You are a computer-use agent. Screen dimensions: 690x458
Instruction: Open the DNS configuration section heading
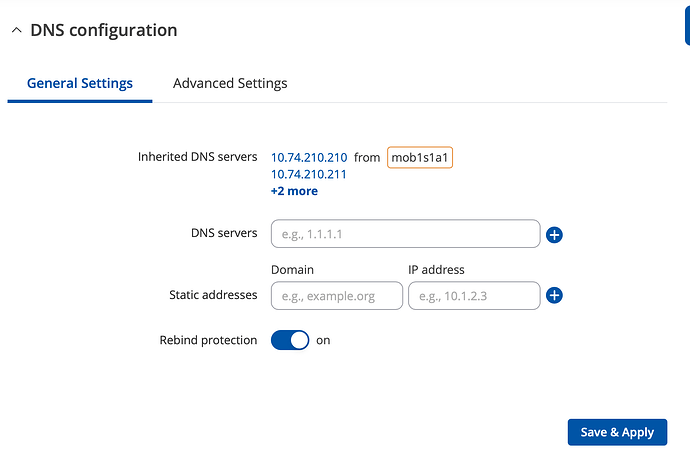coord(103,30)
